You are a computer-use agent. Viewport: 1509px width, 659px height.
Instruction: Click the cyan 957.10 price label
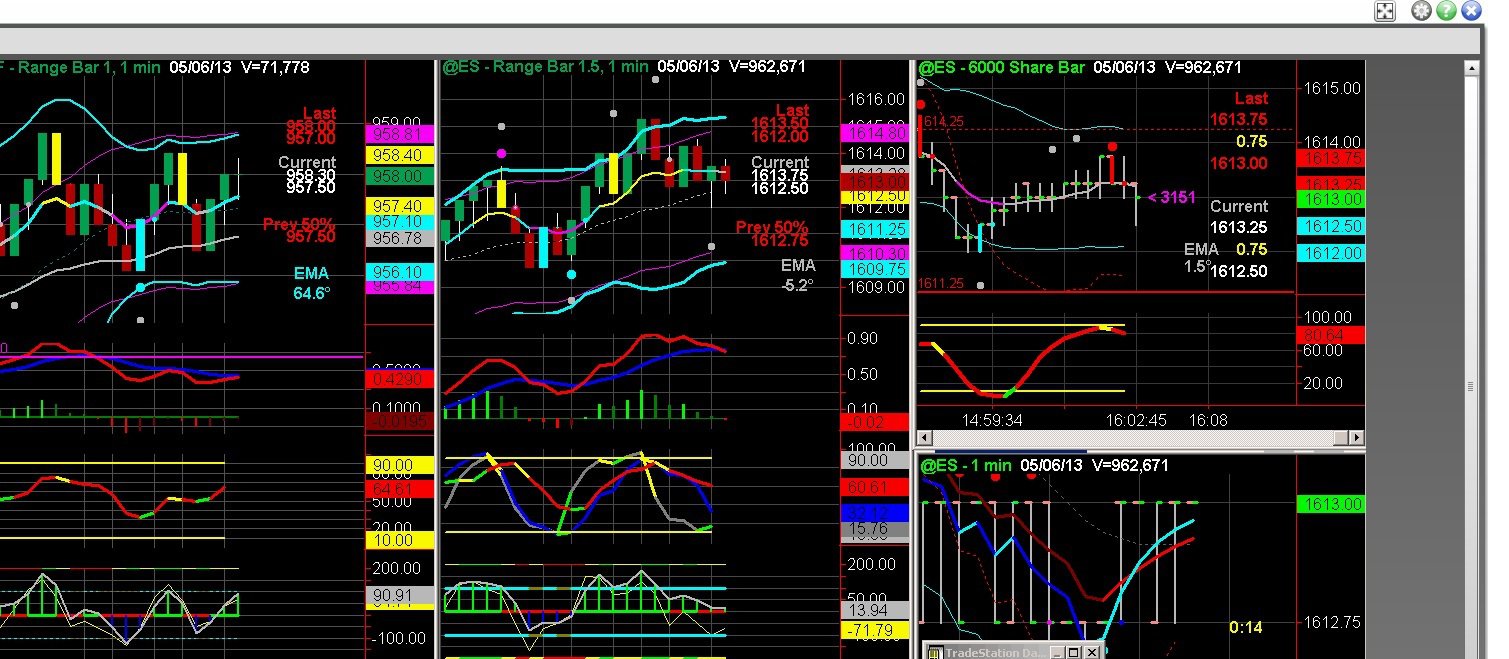[x=400, y=221]
